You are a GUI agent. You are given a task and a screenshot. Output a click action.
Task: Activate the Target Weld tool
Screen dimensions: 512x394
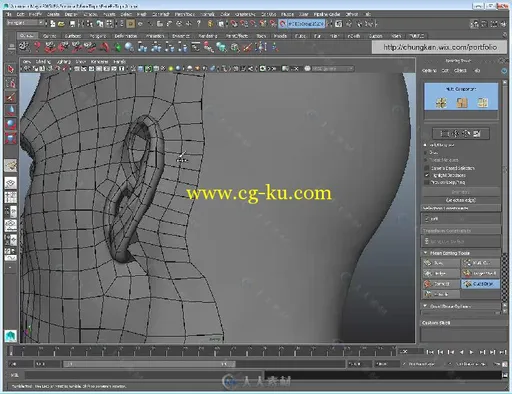(480, 273)
